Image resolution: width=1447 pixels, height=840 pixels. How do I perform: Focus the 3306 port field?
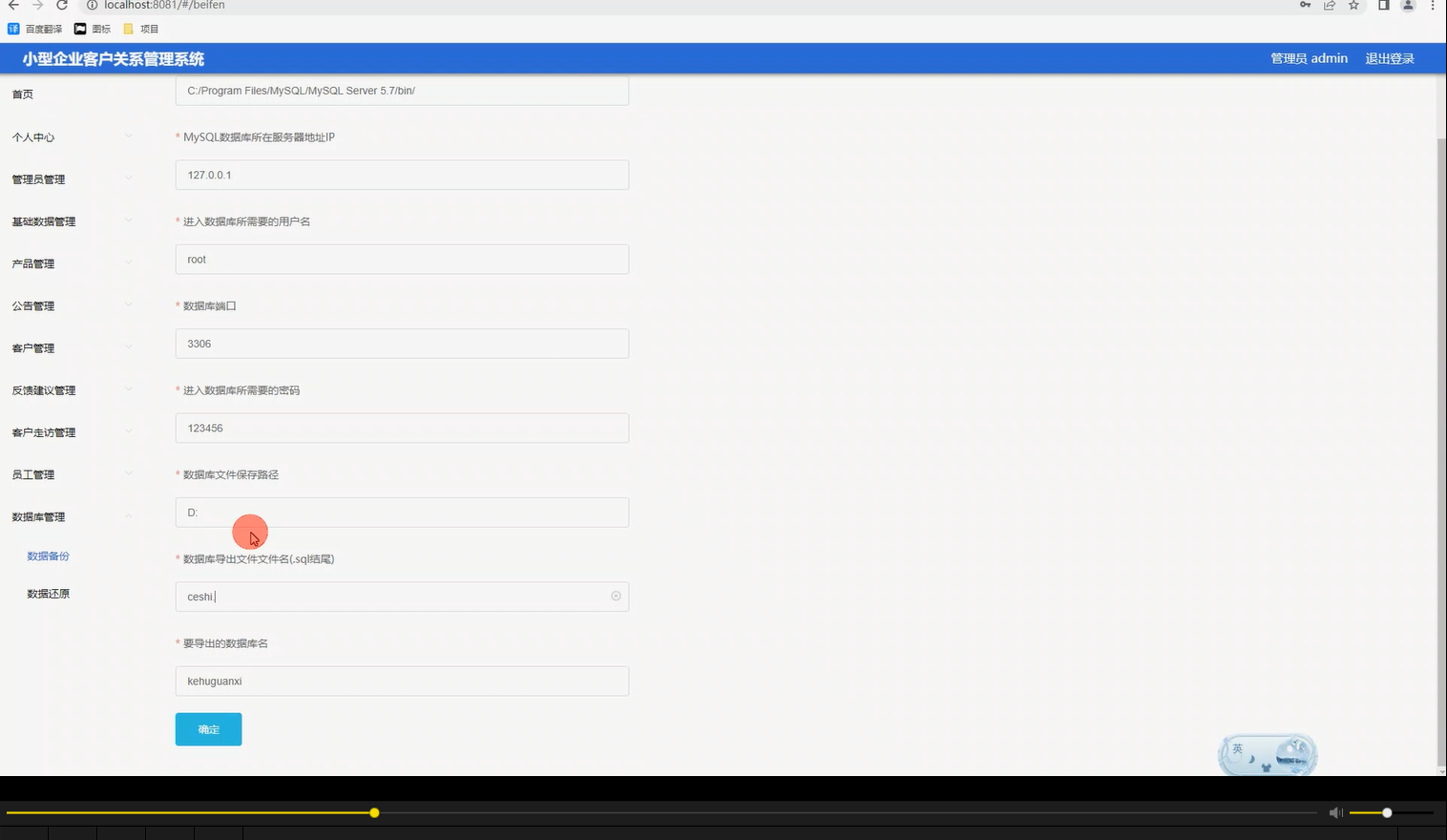click(402, 344)
